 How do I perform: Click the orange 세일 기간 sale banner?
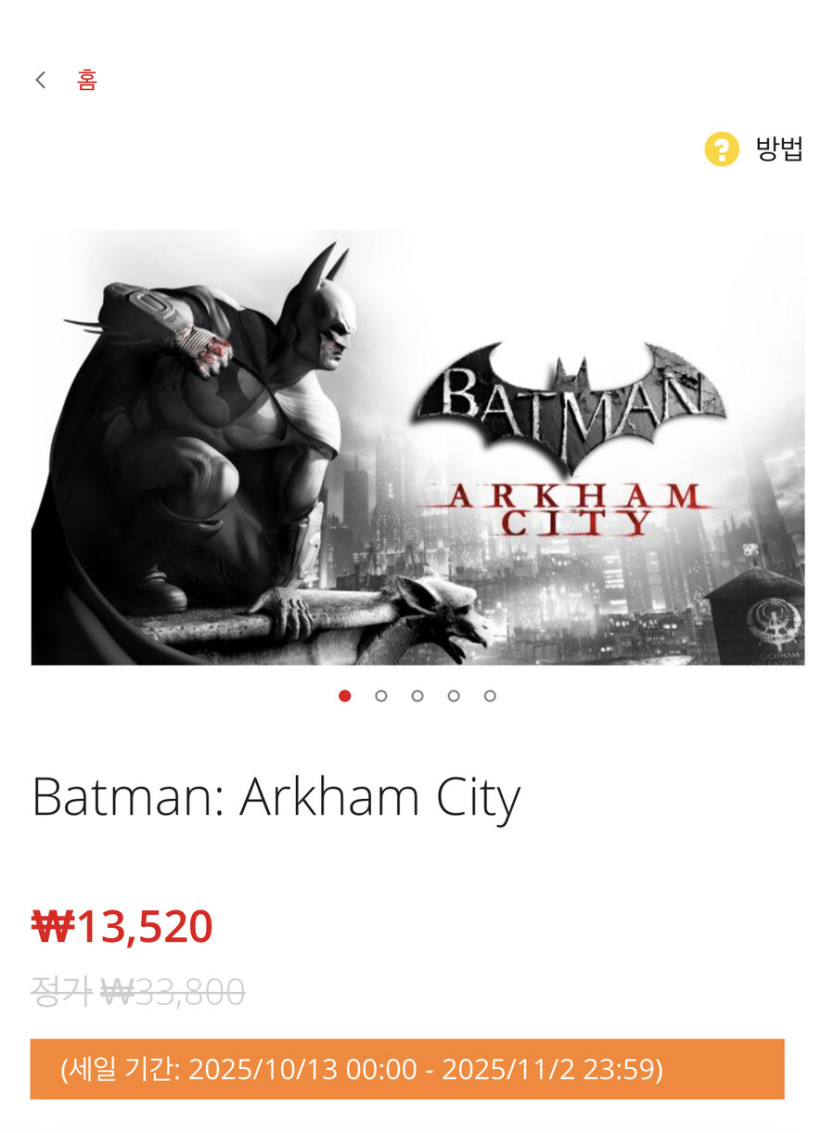click(x=407, y=1069)
